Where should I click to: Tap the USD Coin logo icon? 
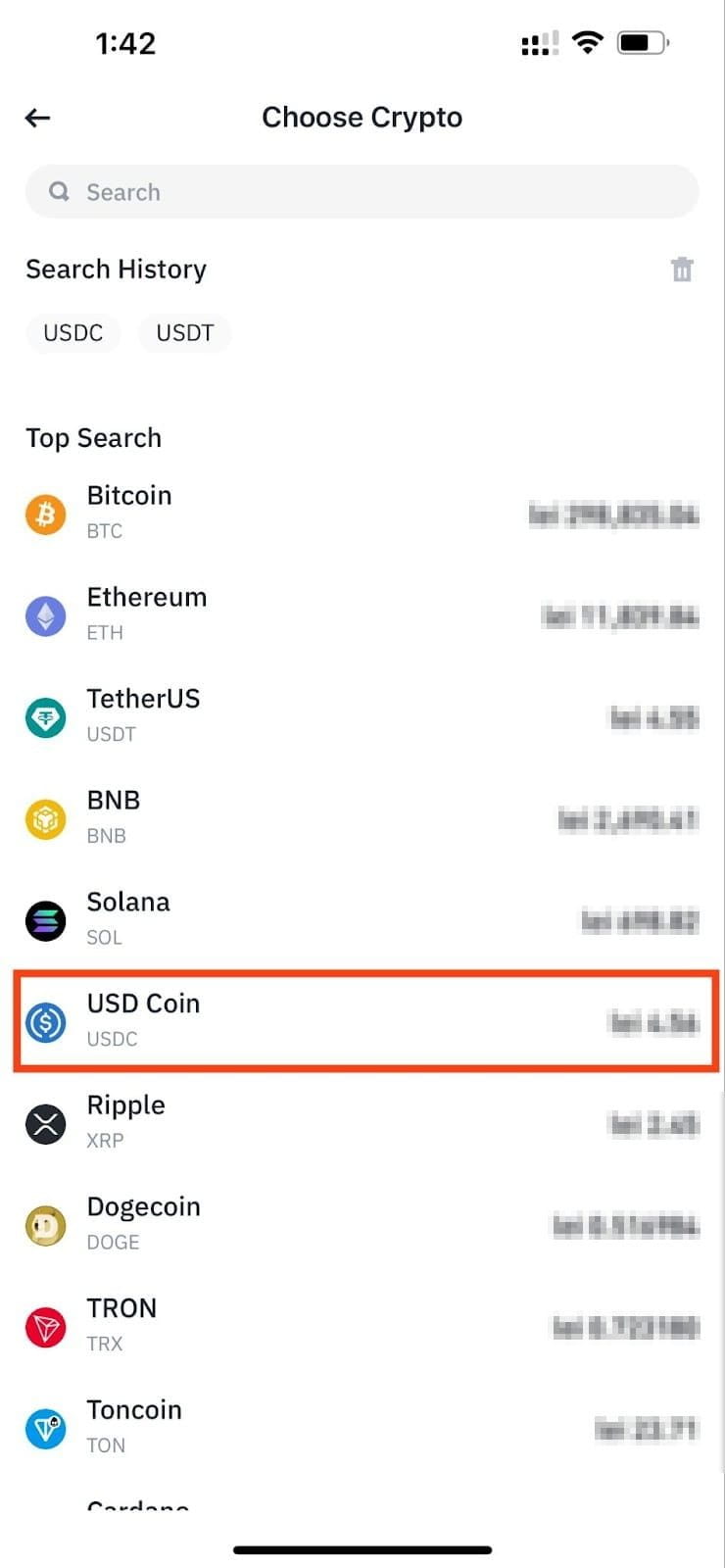[x=45, y=1022]
